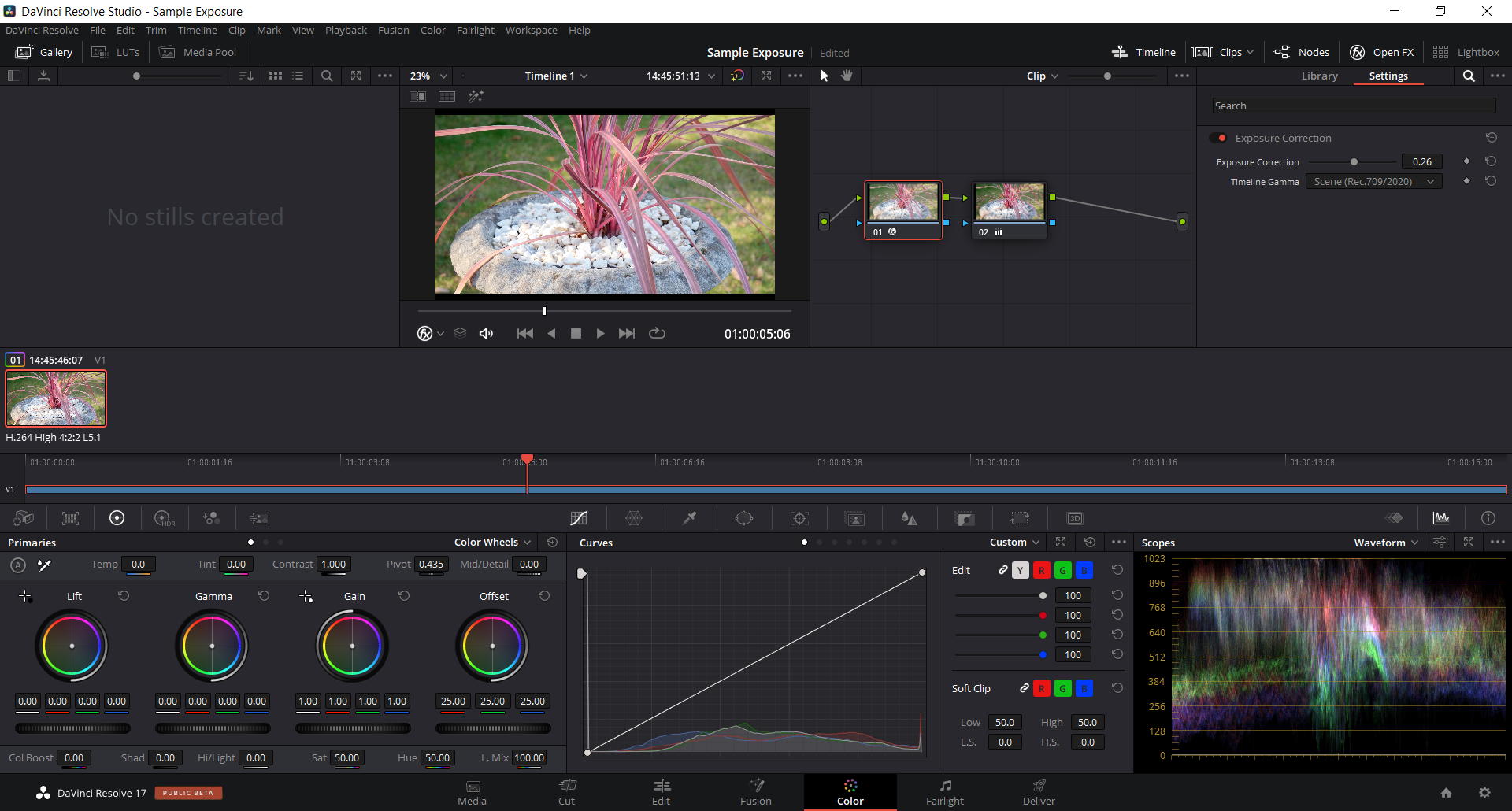The height and width of the screenshot is (811, 1512).
Task: Toggle curve edit channel linking
Action: tap(1003, 569)
